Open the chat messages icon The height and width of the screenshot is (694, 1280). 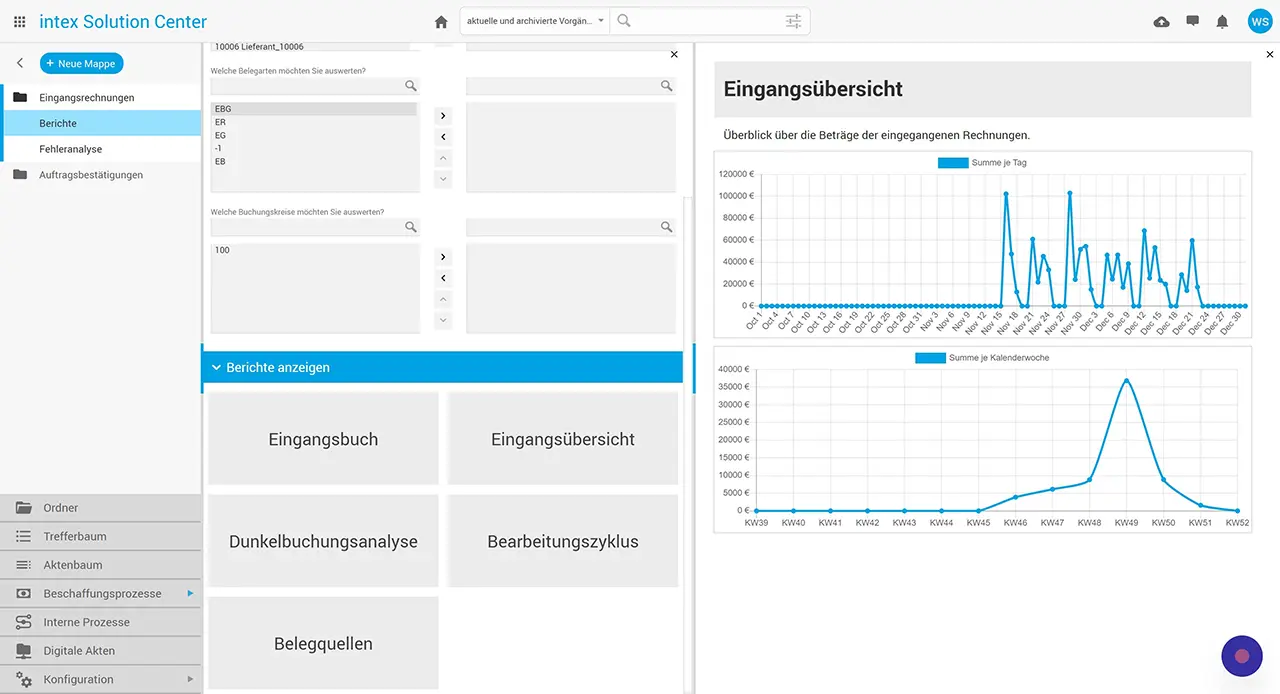[1192, 21]
